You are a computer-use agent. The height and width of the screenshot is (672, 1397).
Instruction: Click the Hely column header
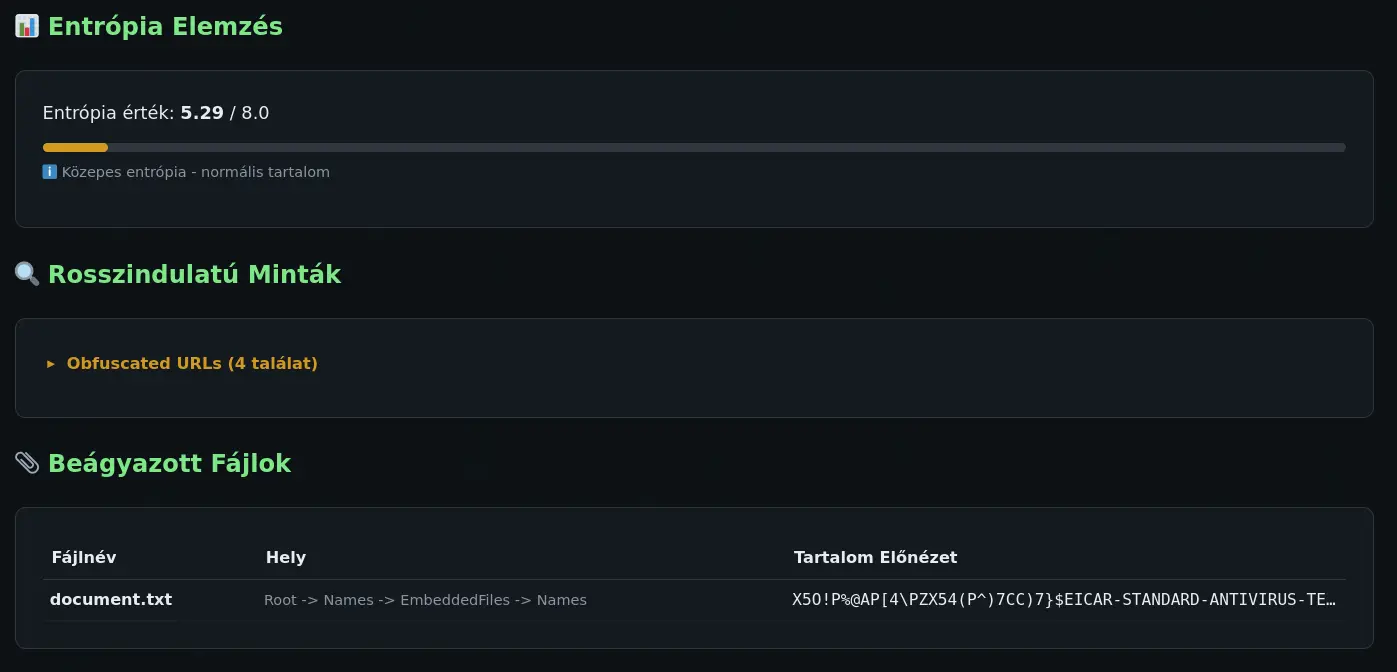pos(286,557)
